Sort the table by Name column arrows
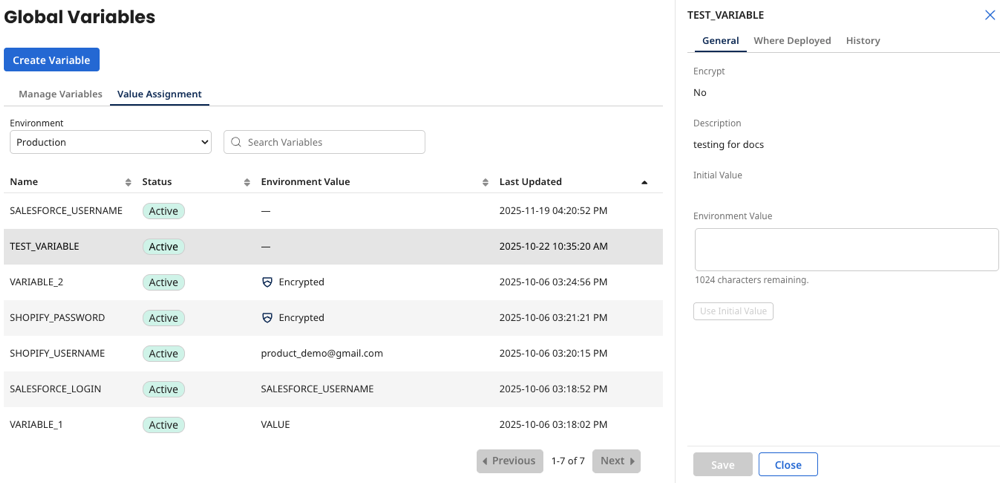This screenshot has width=1000, height=483. pos(128,182)
